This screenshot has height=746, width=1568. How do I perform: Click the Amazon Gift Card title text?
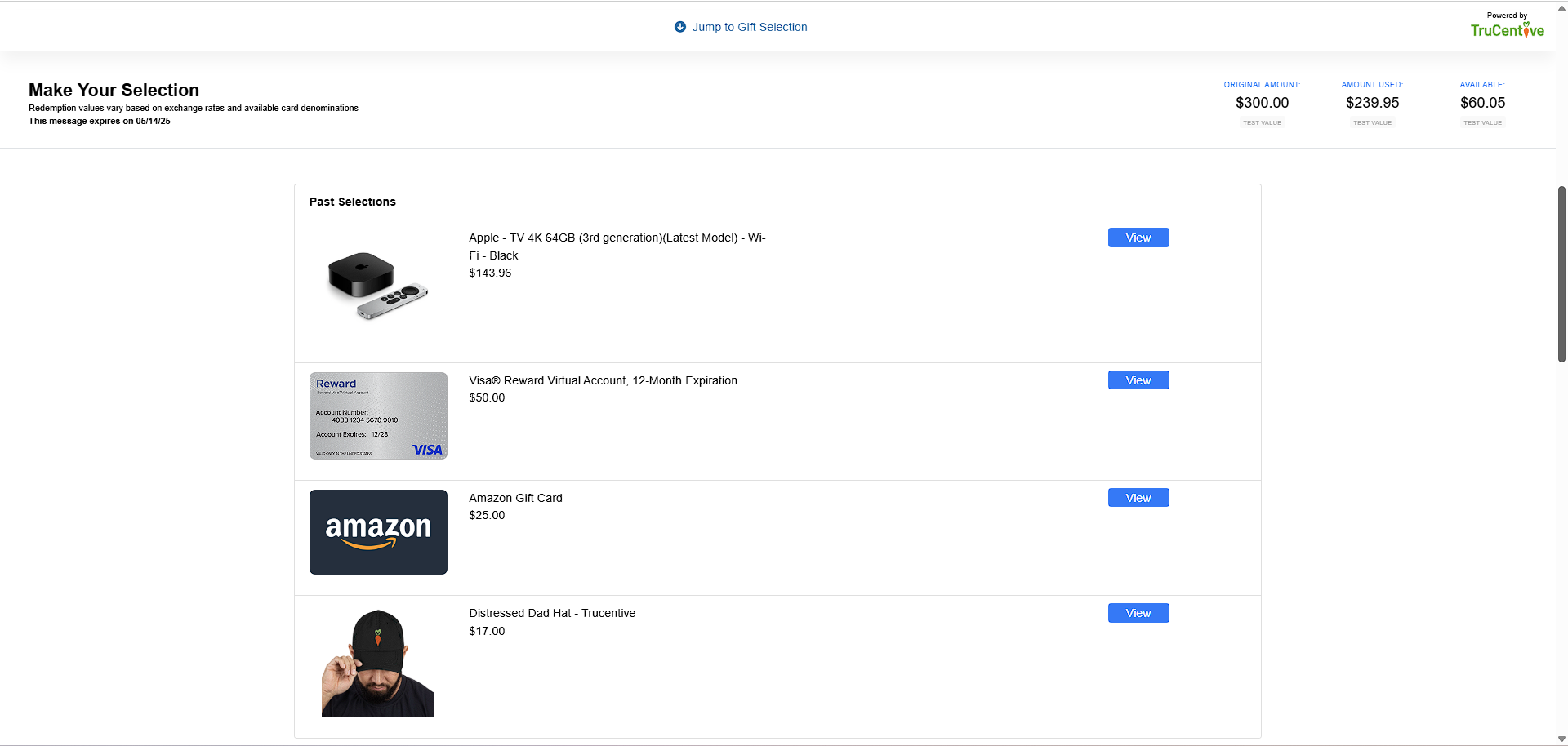coord(515,498)
